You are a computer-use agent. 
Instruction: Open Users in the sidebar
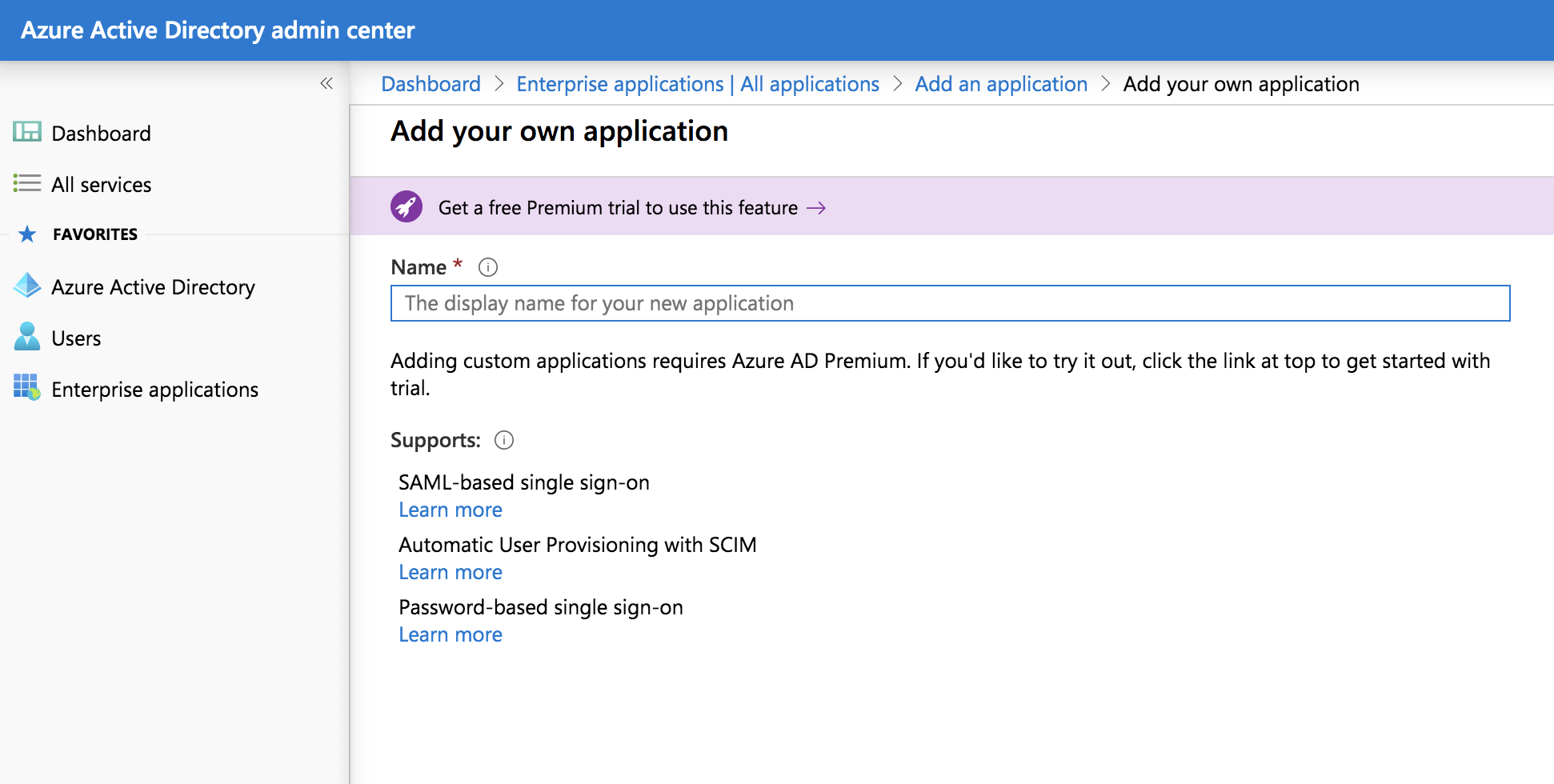click(x=76, y=338)
